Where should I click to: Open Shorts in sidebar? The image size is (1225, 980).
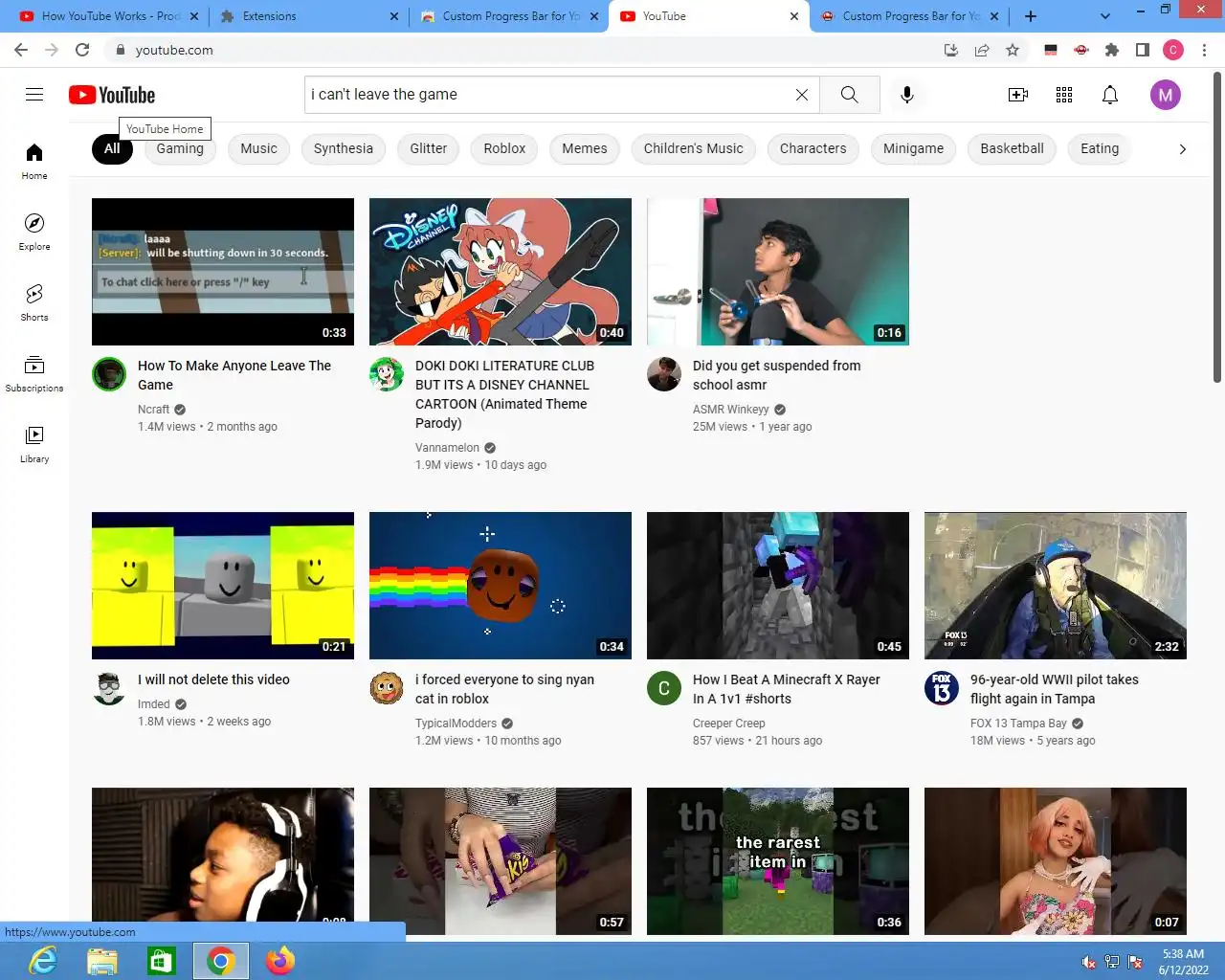click(x=34, y=302)
